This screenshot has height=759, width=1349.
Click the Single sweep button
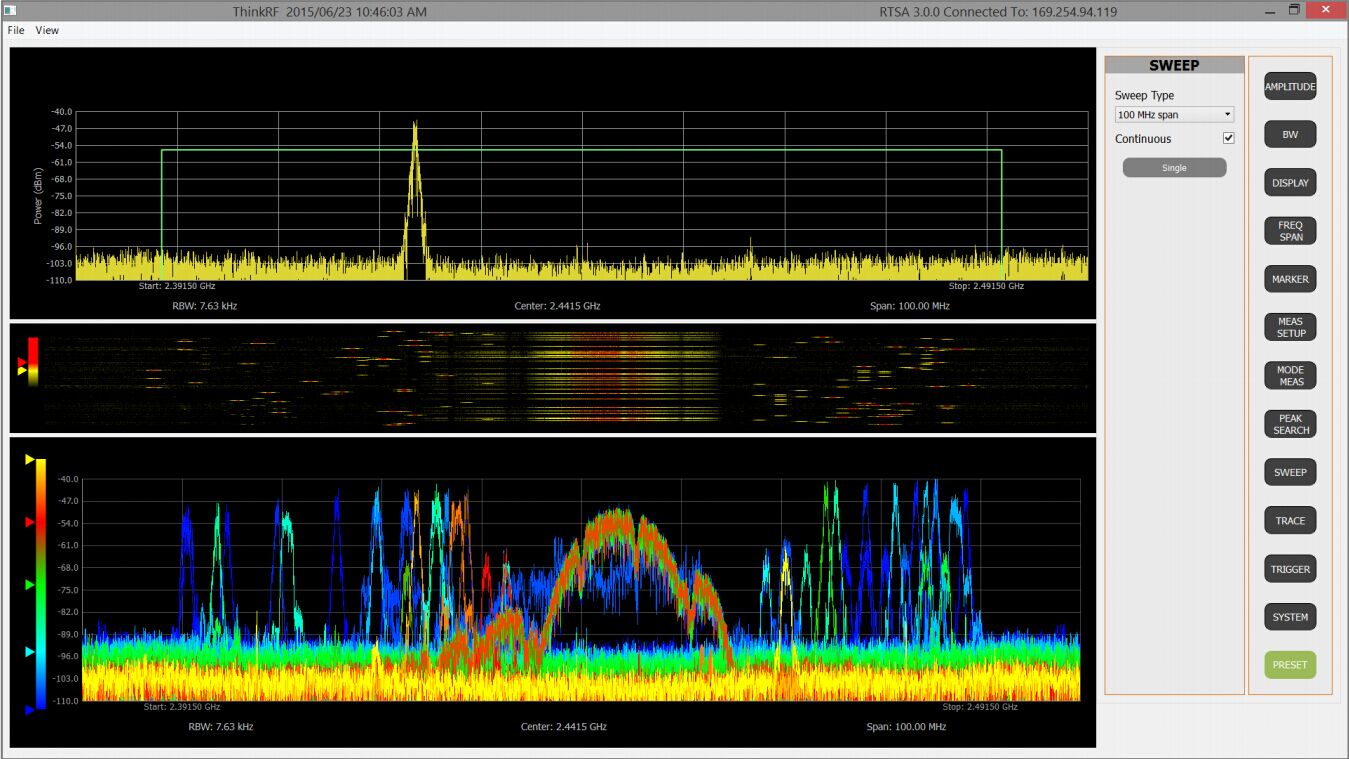click(1174, 168)
